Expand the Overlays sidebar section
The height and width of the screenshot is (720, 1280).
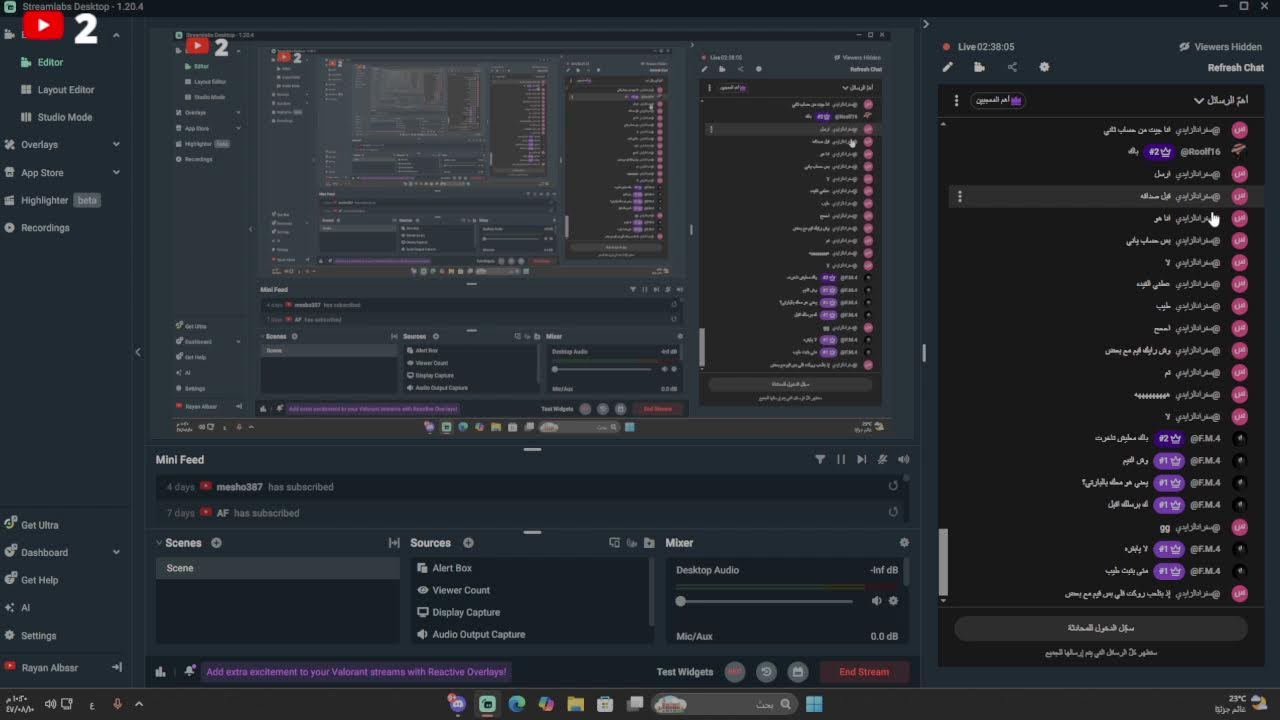(116, 145)
